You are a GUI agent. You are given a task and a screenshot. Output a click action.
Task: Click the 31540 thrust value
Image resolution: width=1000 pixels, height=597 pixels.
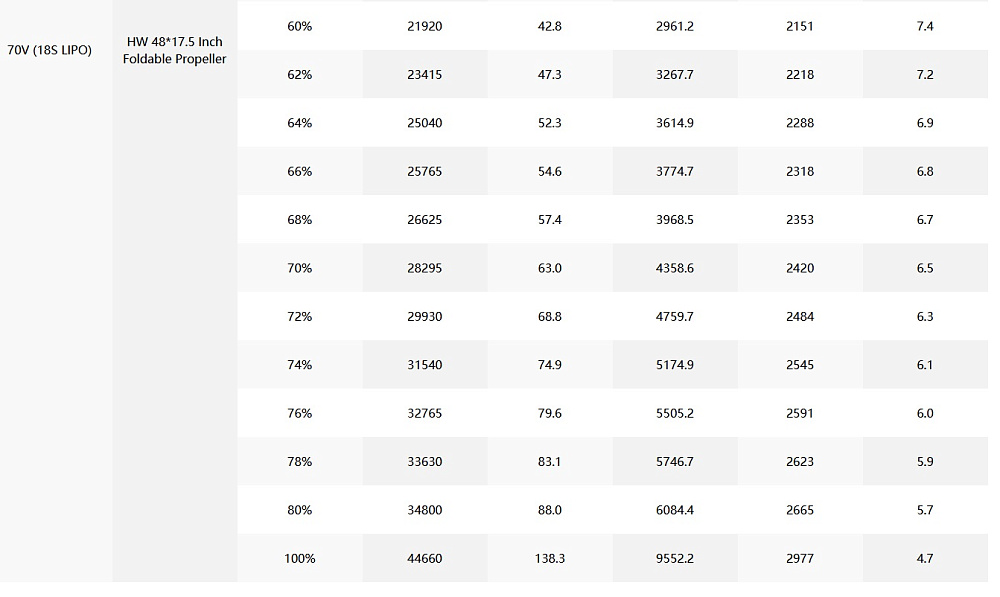point(424,365)
